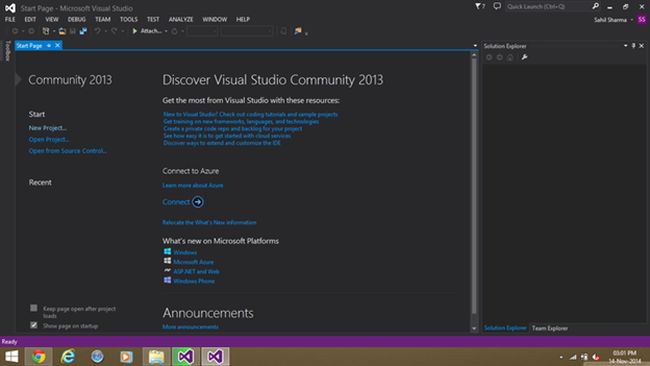Click the Quick Launch search field

[548, 6]
